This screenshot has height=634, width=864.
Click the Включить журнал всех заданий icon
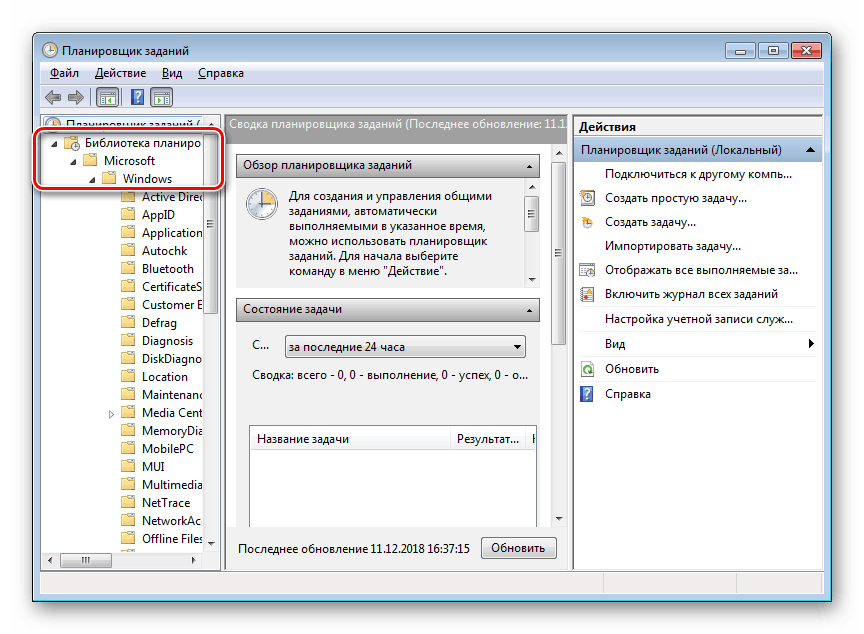[x=587, y=294]
